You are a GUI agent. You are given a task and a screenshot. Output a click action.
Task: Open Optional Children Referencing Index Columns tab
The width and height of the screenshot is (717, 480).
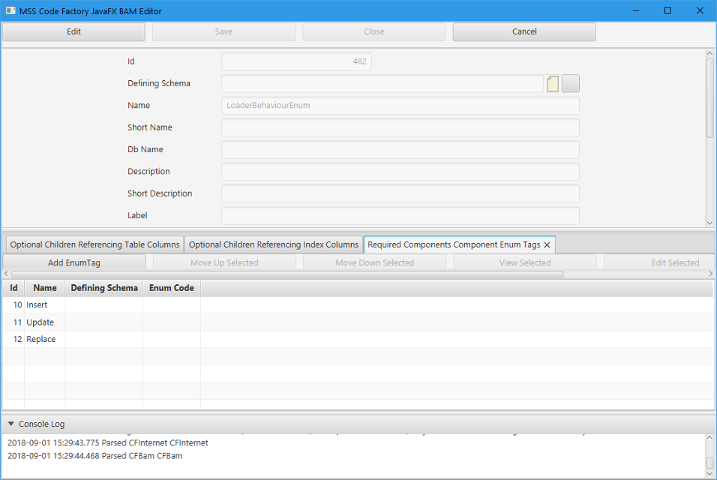(273, 245)
